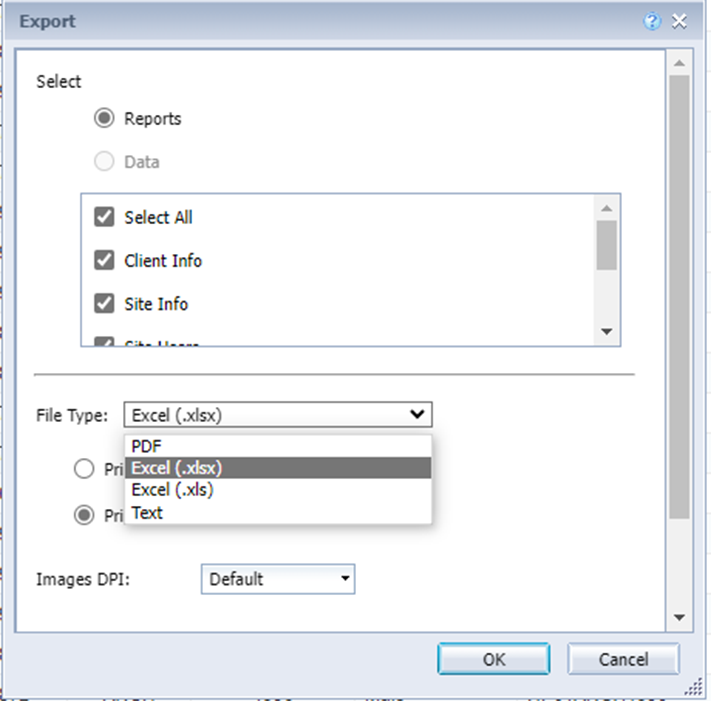Screen dimensions: 711x701
Task: Click the report list scroll up arrow
Action: (x=607, y=208)
